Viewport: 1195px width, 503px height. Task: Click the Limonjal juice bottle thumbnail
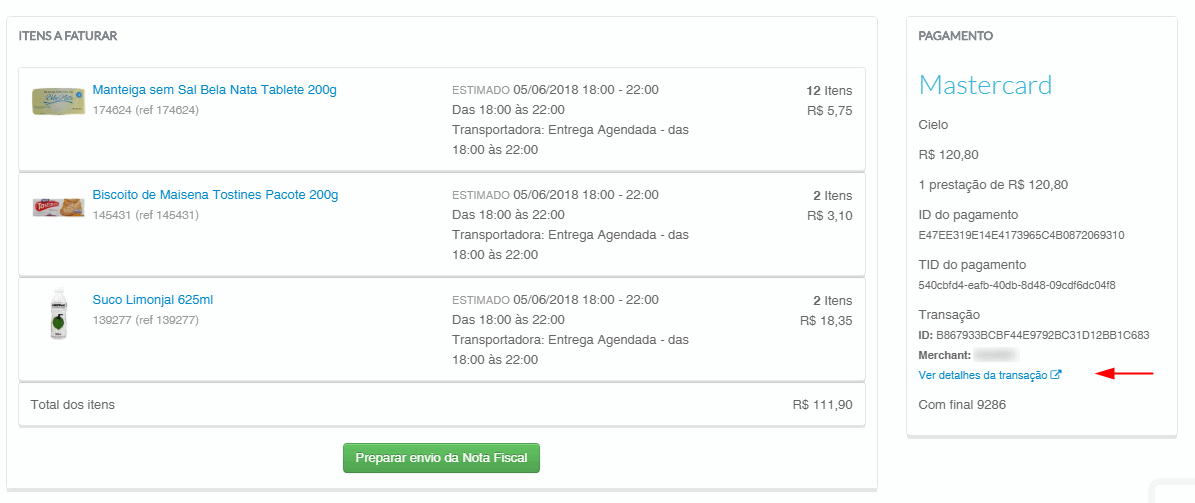click(58, 315)
